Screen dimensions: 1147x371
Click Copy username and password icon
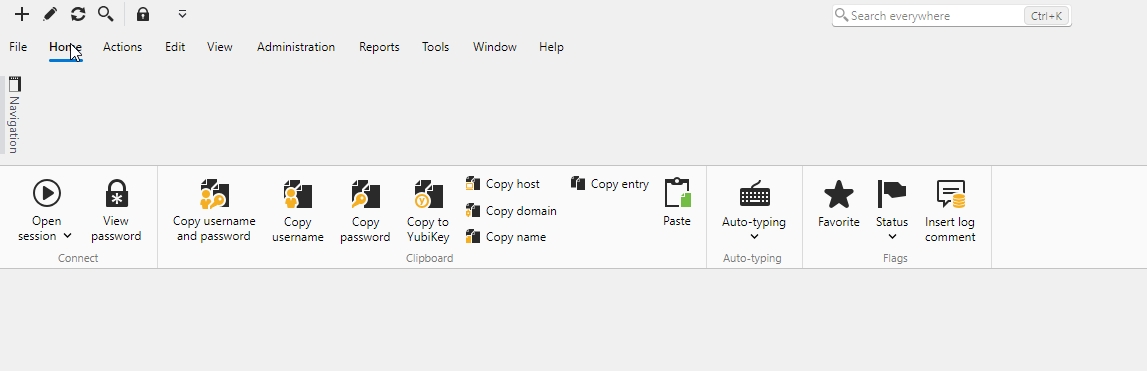pos(214,194)
